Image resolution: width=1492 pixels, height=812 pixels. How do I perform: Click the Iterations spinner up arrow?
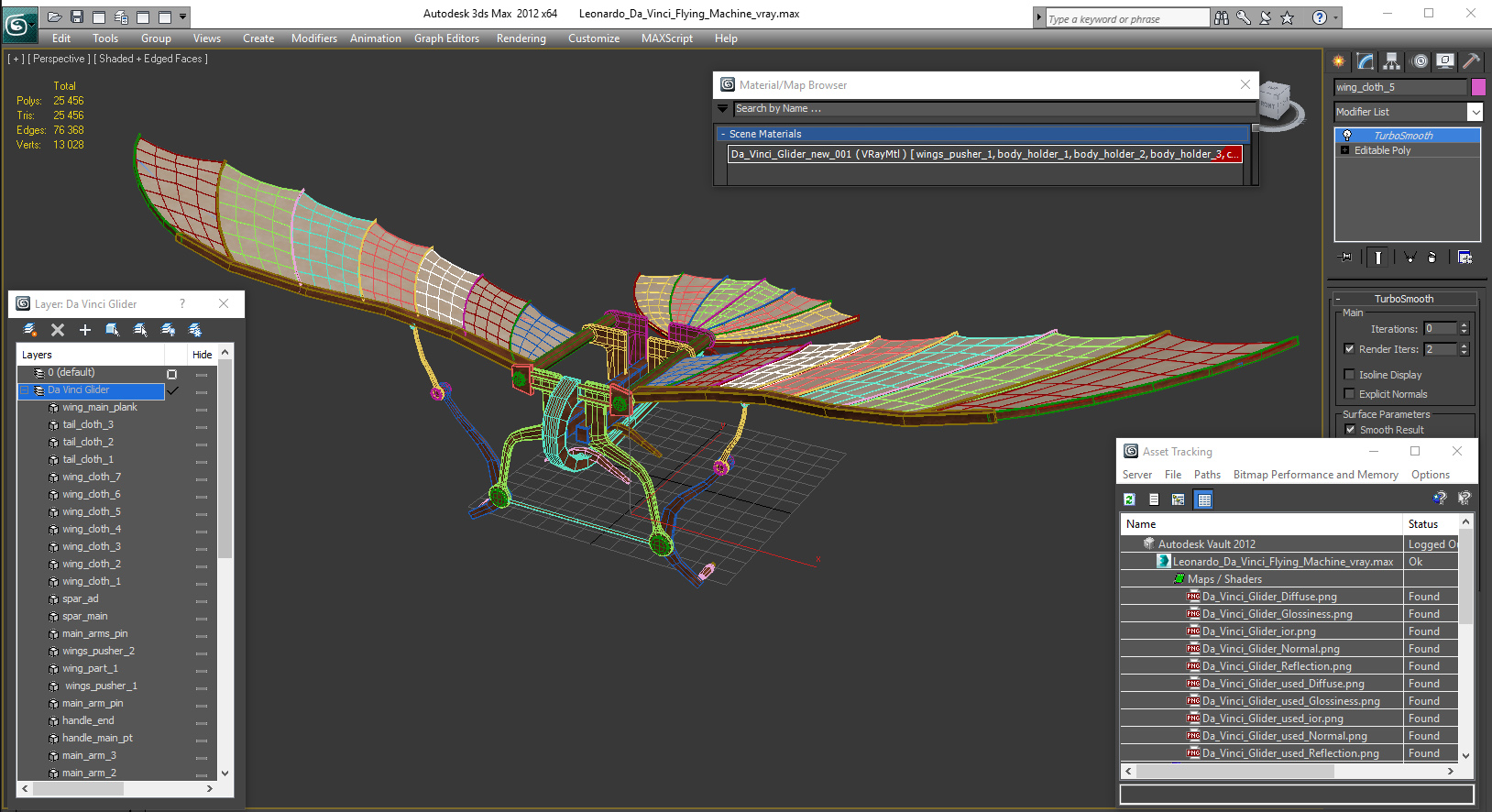click(1464, 325)
